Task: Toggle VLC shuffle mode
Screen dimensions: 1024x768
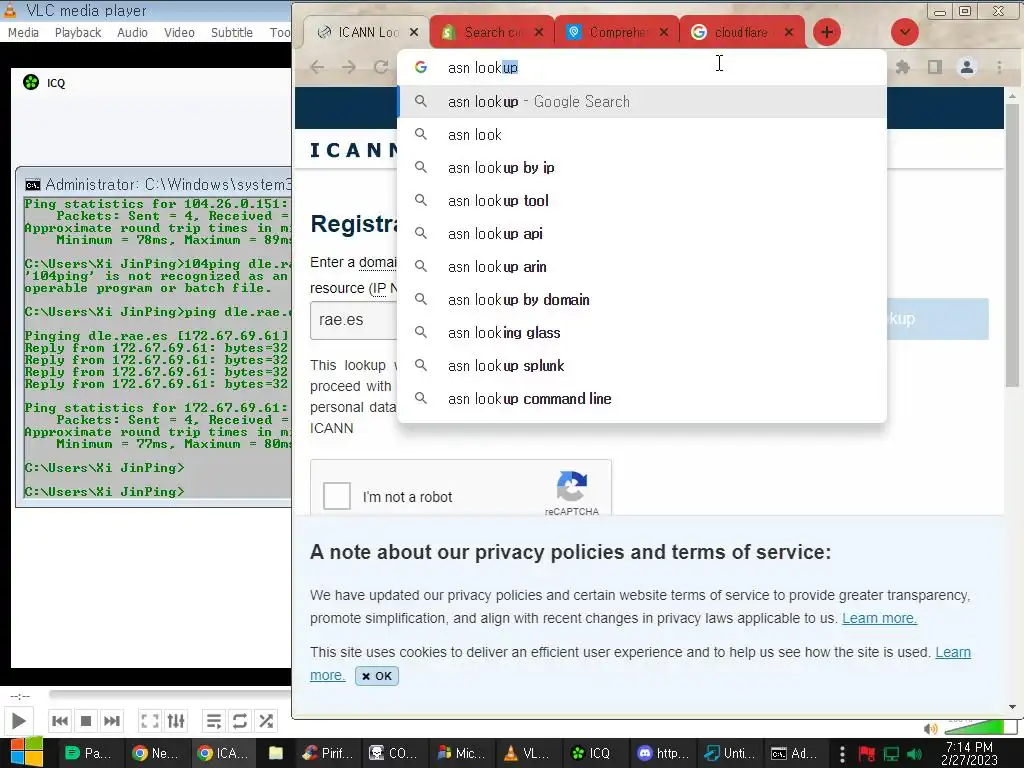Action: (266, 721)
